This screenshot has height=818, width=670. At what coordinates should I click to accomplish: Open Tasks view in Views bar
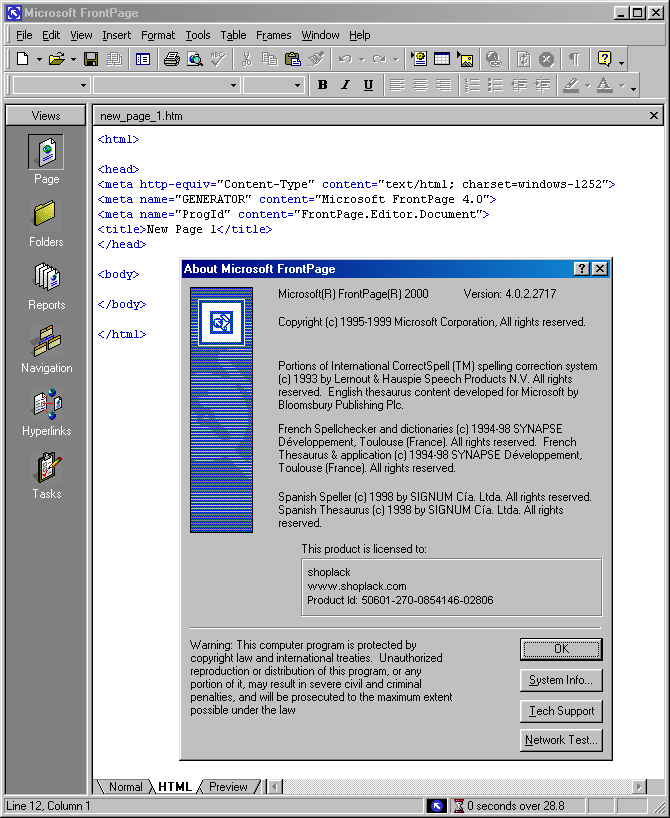[46, 475]
